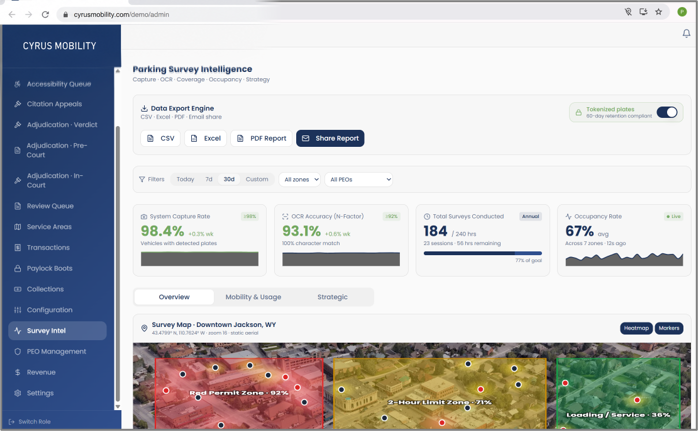Click the Survey Map location pin icon
The width and height of the screenshot is (698, 431).
point(144,328)
